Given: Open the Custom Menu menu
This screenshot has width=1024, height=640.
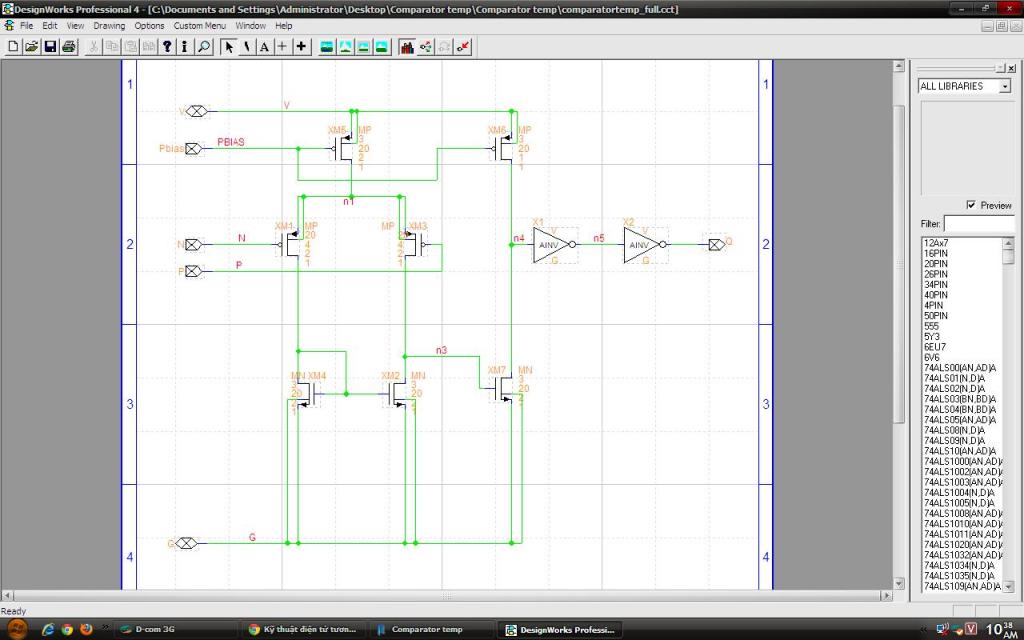Looking at the screenshot, I should (199, 25).
